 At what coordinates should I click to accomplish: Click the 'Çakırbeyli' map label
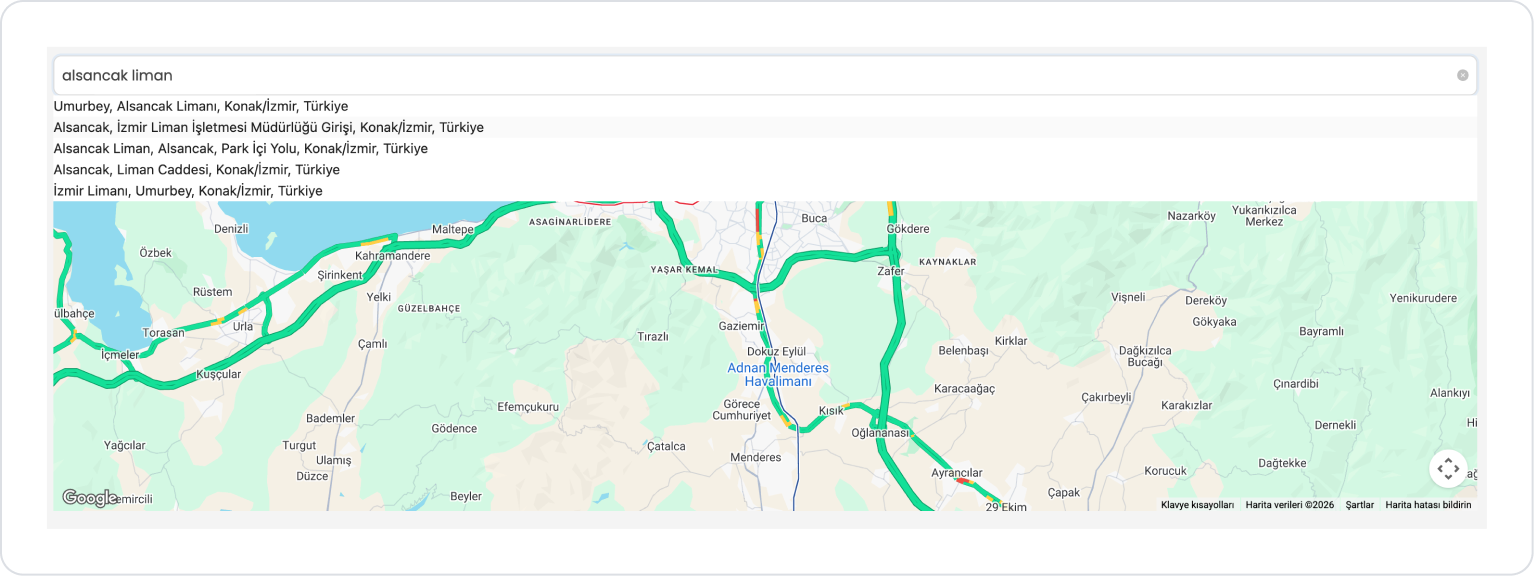tap(1106, 397)
